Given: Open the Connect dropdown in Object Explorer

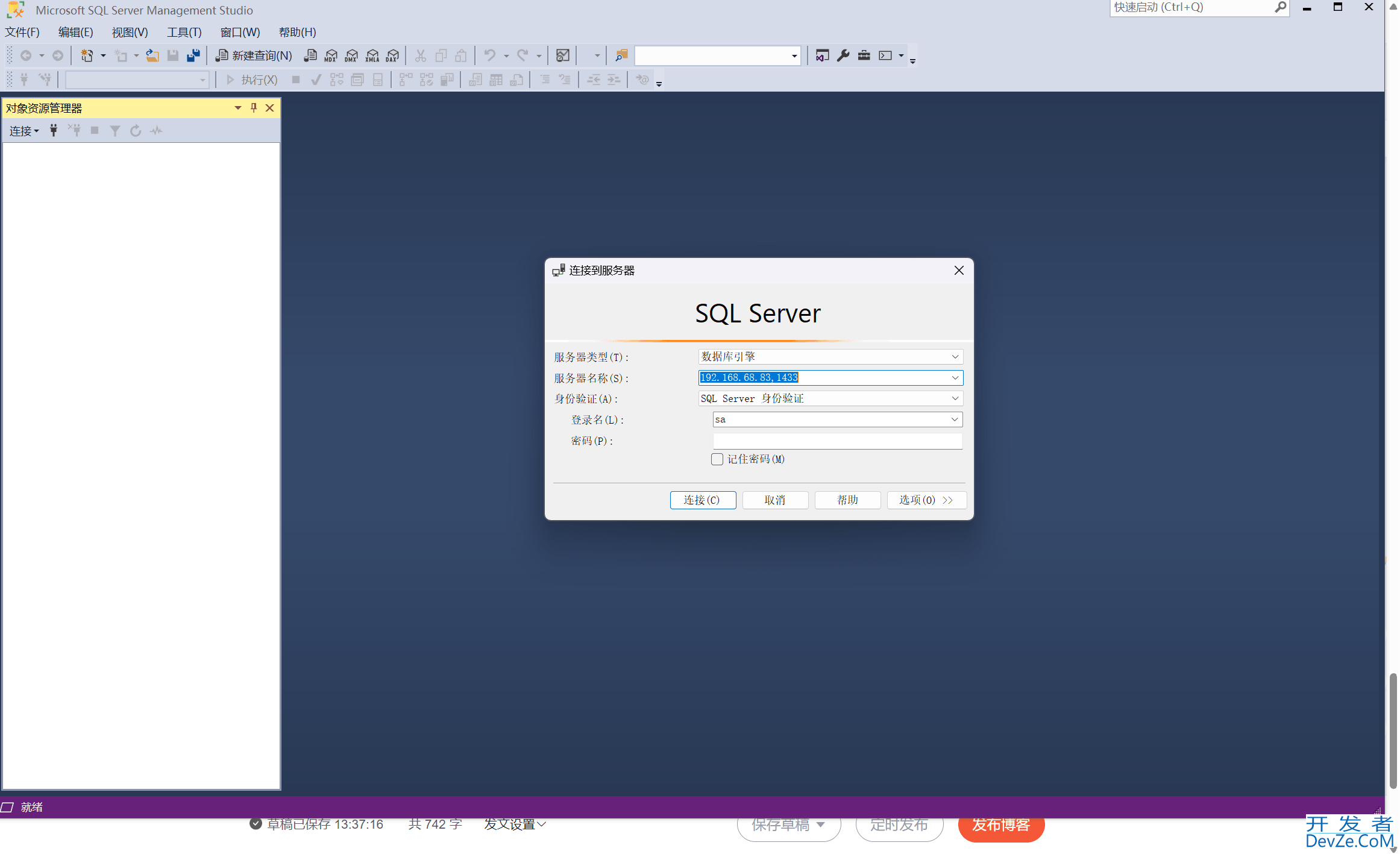Looking at the screenshot, I should [24, 131].
